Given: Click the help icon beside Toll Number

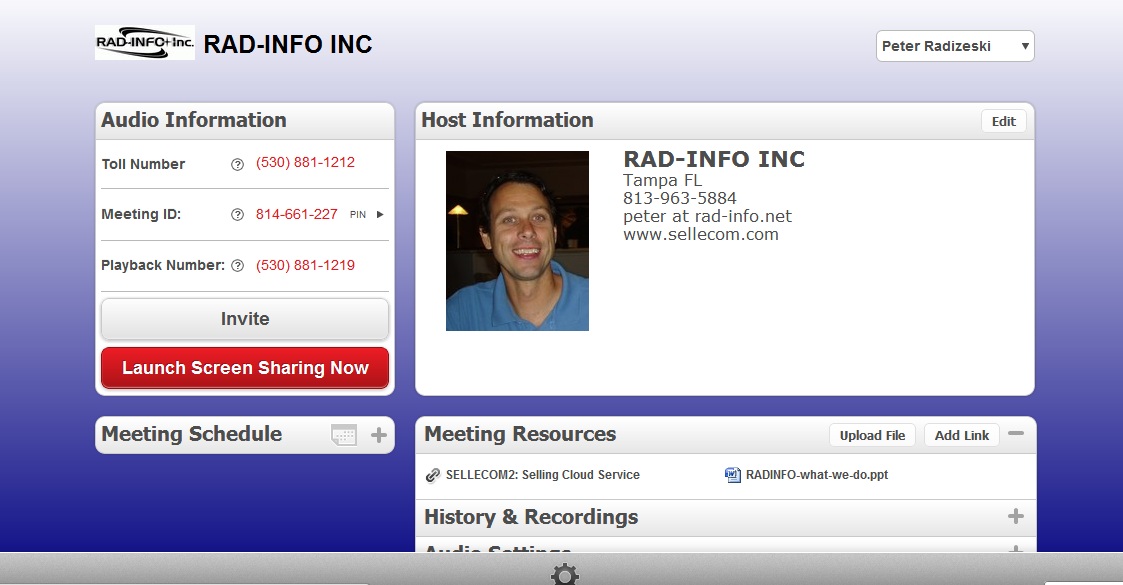Looking at the screenshot, I should (237, 165).
